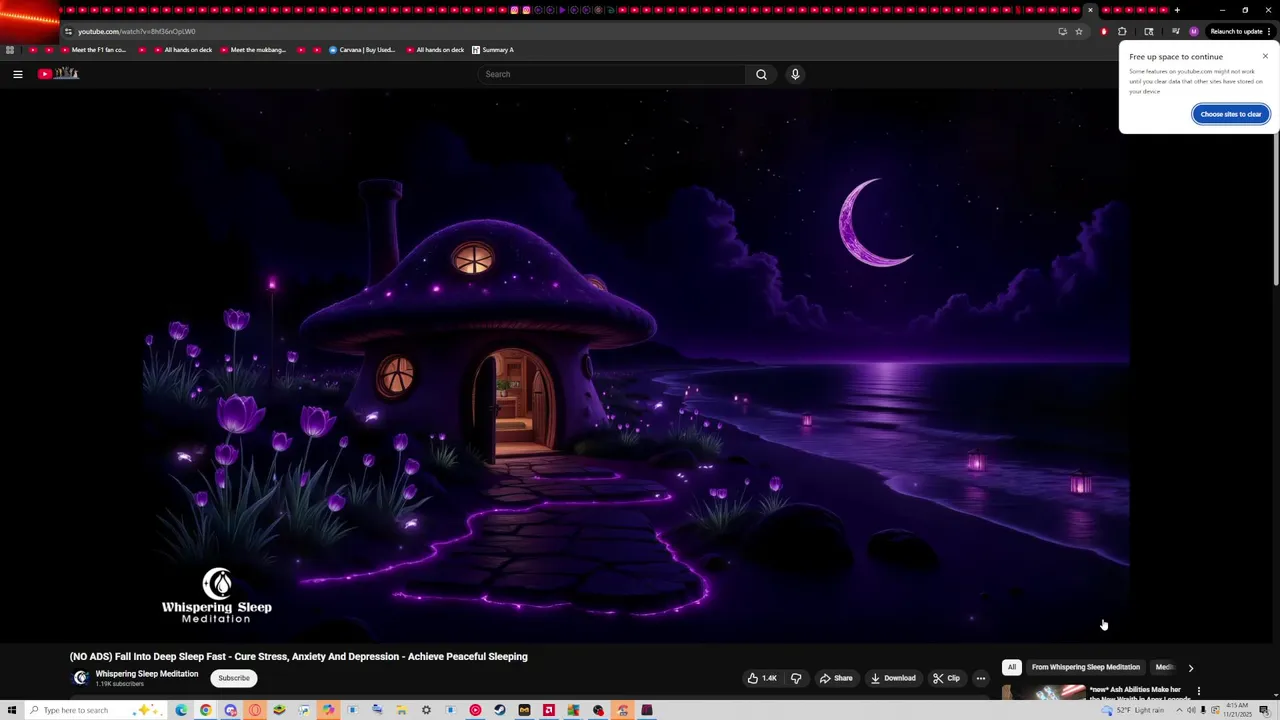Viewport: 1280px width, 720px height.
Task: Open 'Carvana | Buy Used...' bookmark
Action: (x=362, y=50)
